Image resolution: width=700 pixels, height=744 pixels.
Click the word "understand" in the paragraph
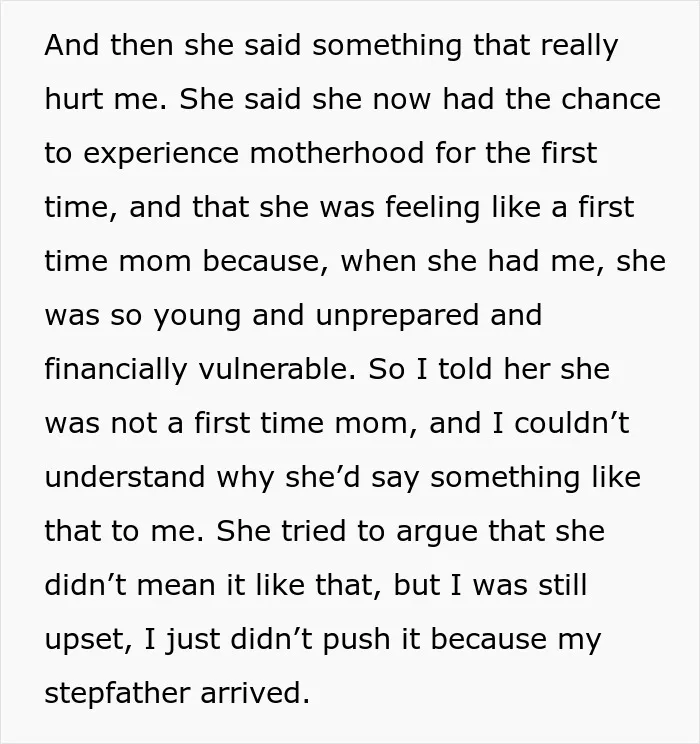pos(125,477)
